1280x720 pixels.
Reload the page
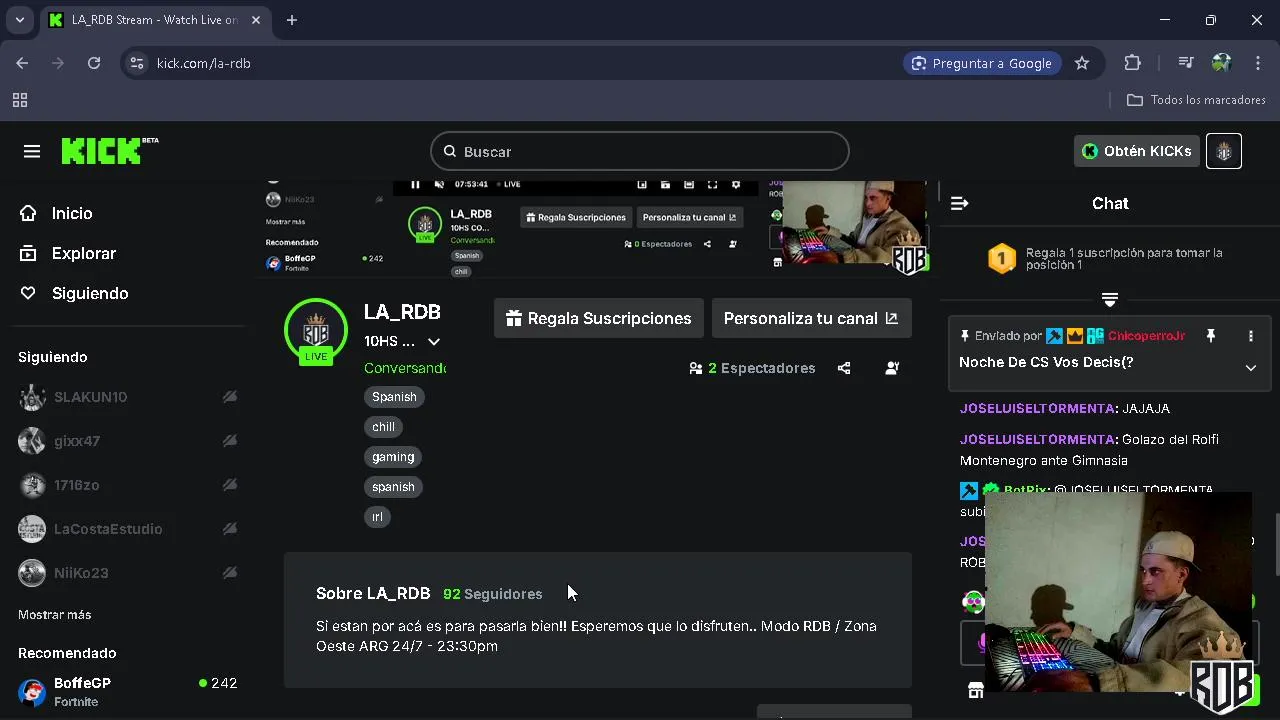coord(94,63)
